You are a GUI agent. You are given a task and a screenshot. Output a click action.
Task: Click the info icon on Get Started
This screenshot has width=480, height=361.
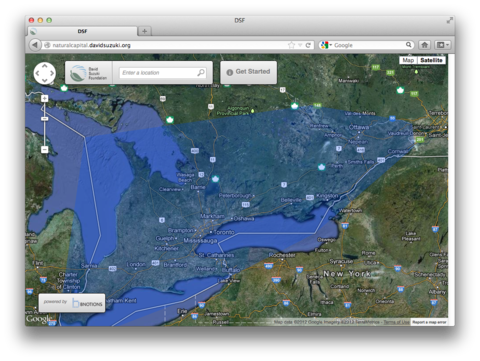click(230, 72)
